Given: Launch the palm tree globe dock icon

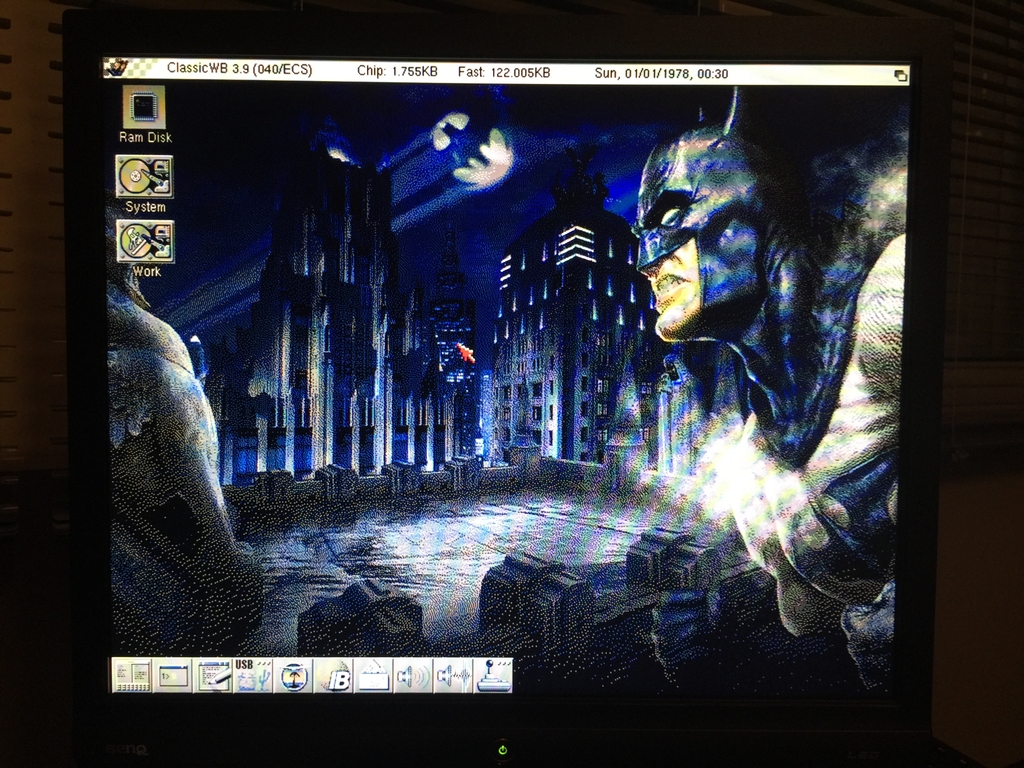Looking at the screenshot, I should (x=293, y=675).
